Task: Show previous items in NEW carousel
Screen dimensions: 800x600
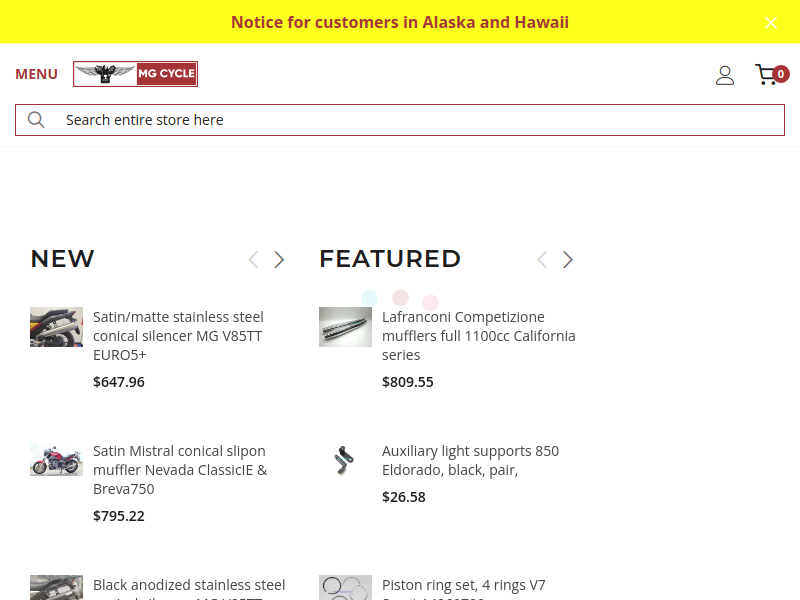Action: (253, 260)
